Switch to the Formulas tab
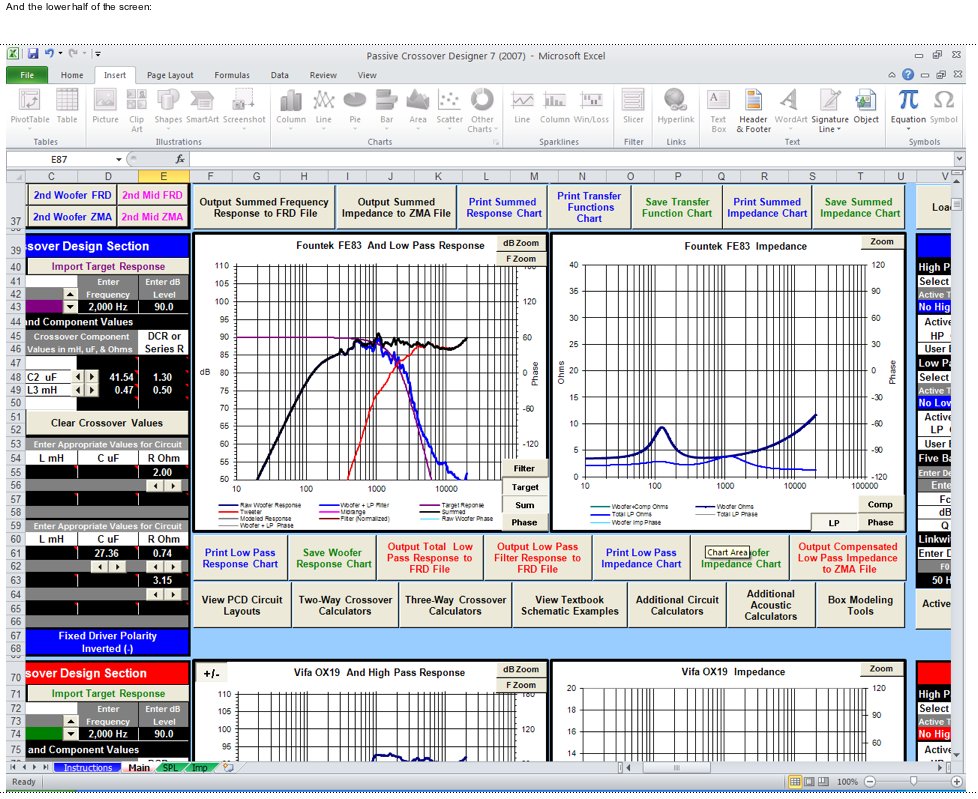Image resolution: width=978 pixels, height=799 pixels. click(232, 75)
